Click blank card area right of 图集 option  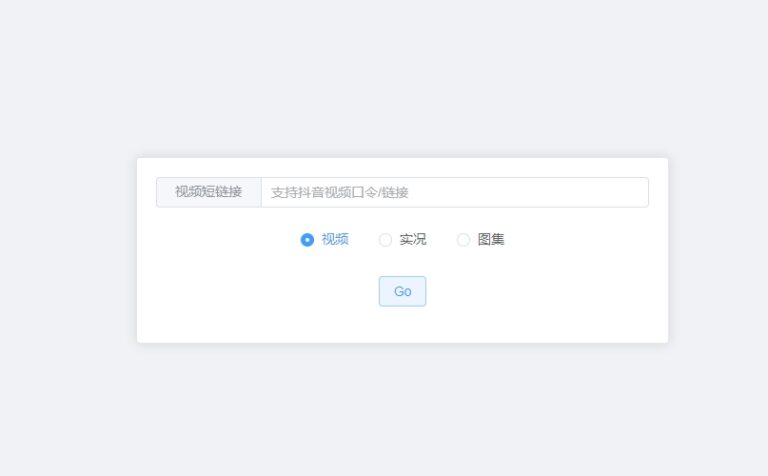click(590, 240)
